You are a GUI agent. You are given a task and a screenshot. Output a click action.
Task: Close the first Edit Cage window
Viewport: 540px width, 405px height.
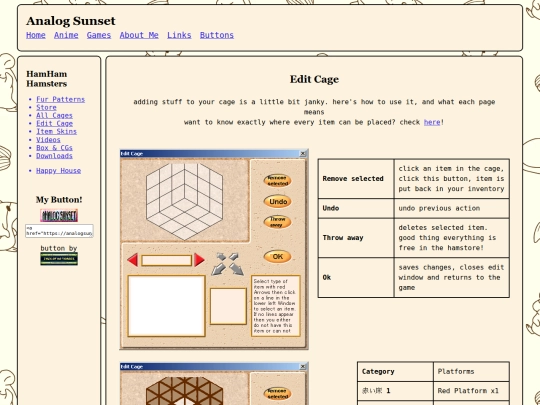coord(303,154)
